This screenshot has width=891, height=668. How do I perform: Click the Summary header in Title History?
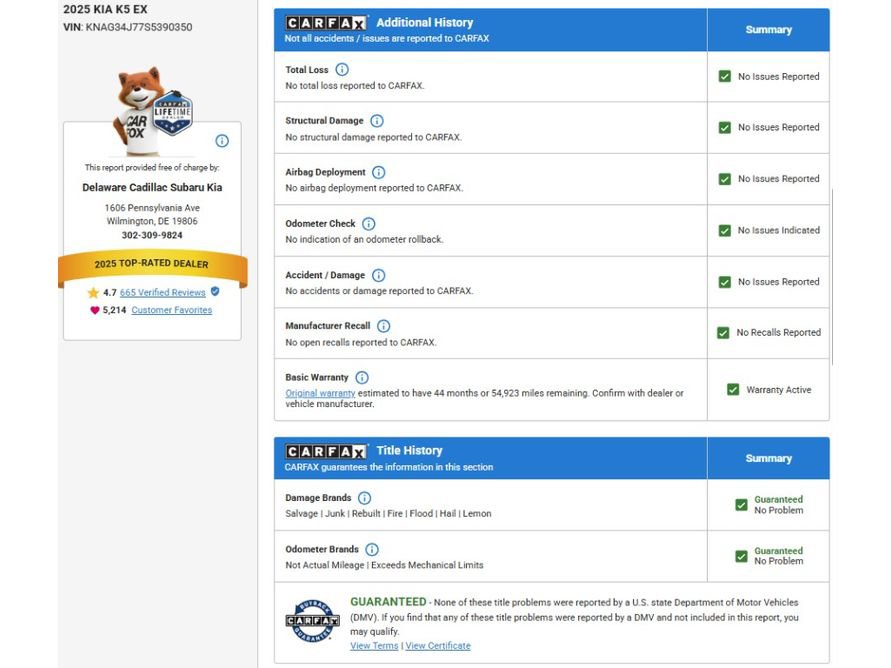768,458
